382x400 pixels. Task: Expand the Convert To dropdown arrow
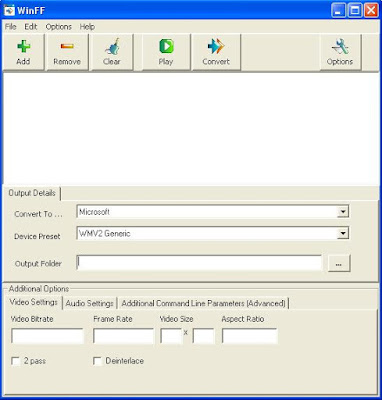[342, 212]
